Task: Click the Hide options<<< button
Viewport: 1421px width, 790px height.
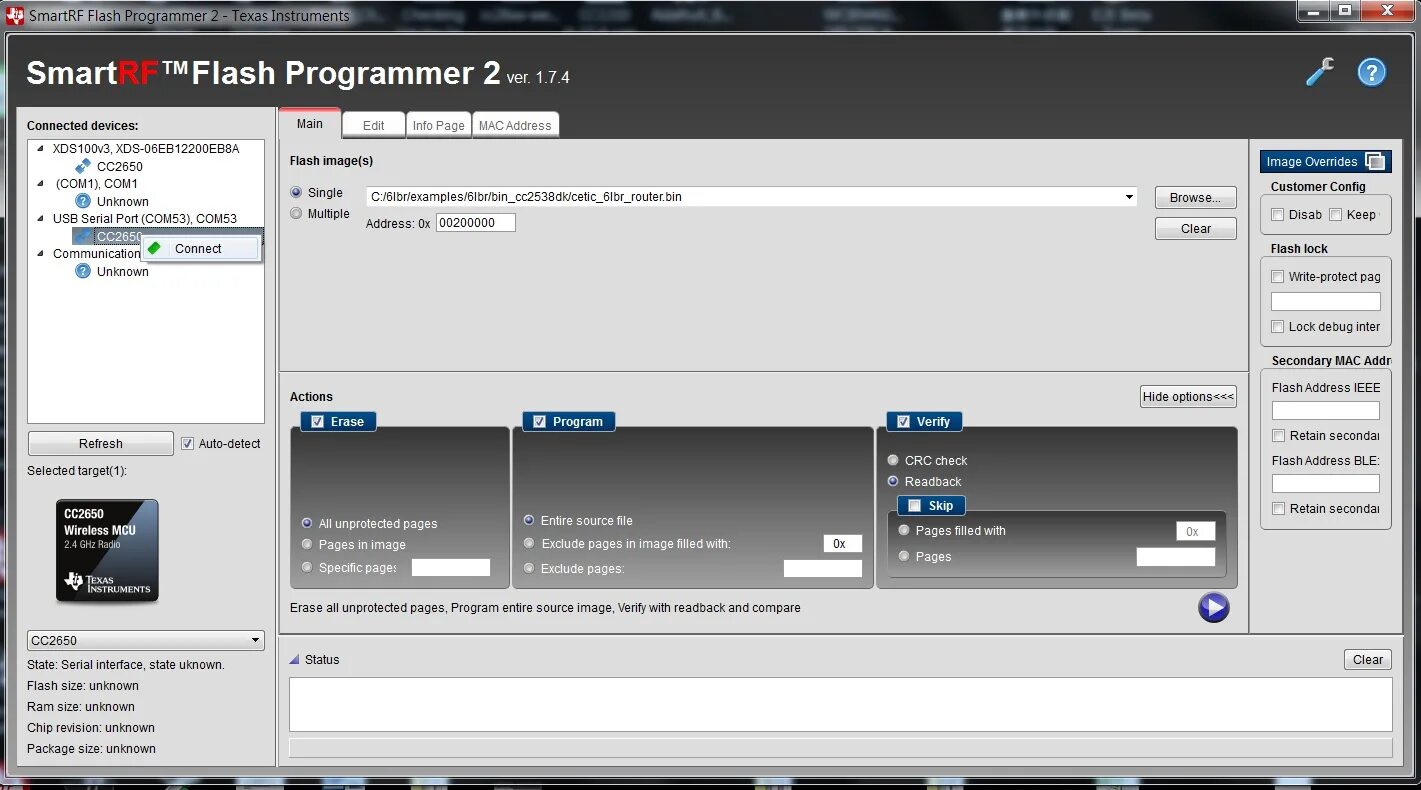Action: [x=1188, y=396]
